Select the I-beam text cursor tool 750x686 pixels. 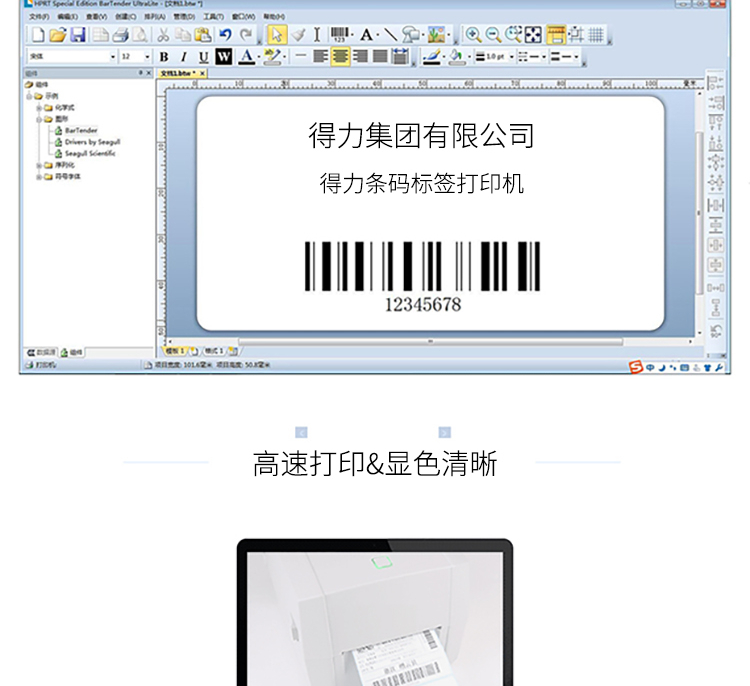point(317,35)
